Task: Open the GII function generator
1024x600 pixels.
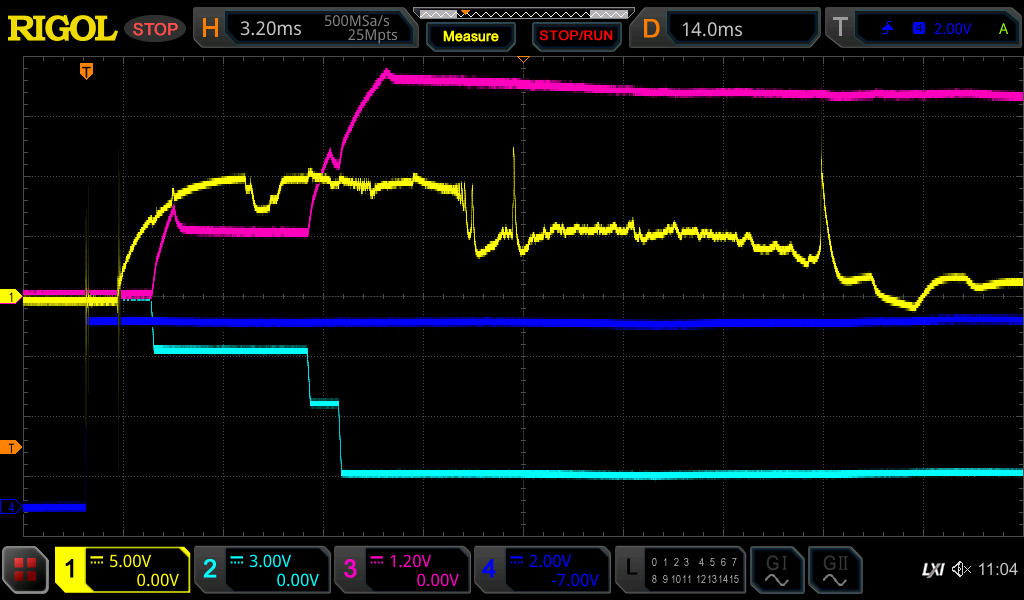Action: coord(834,571)
